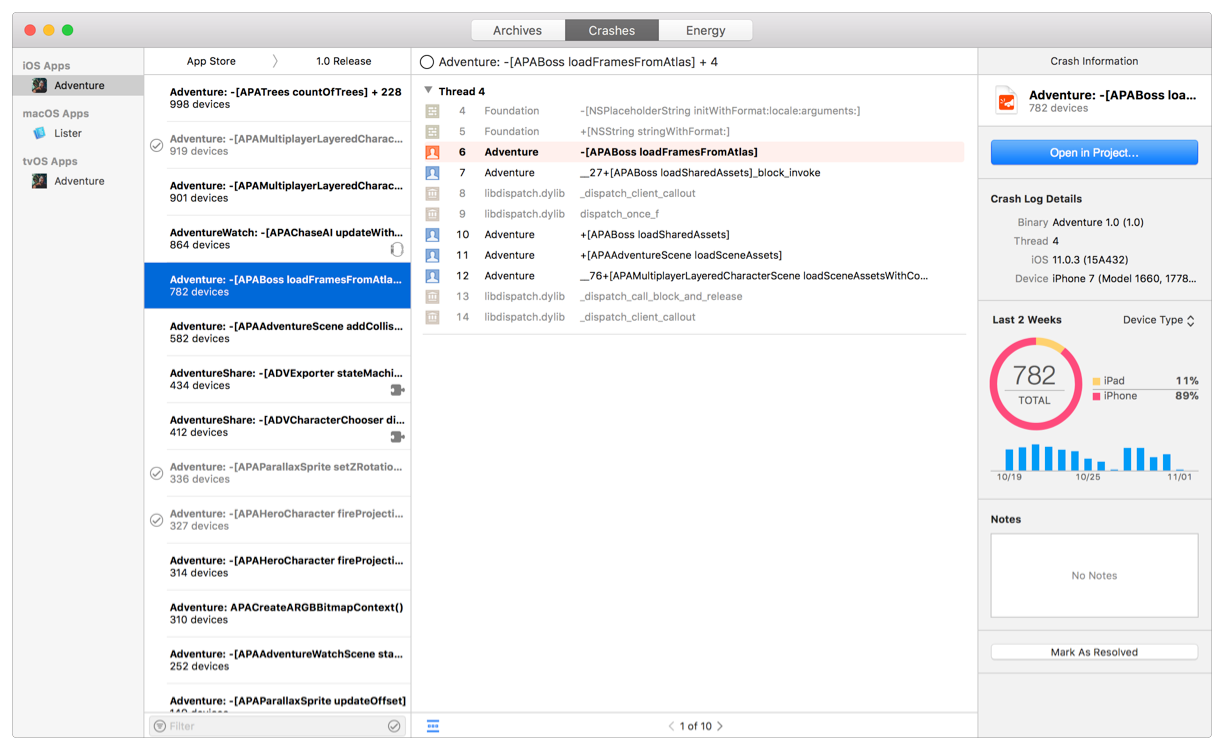Click the Apple Watch icon on AdventureWatch crash
This screenshot has width=1224, height=750.
pos(397,249)
